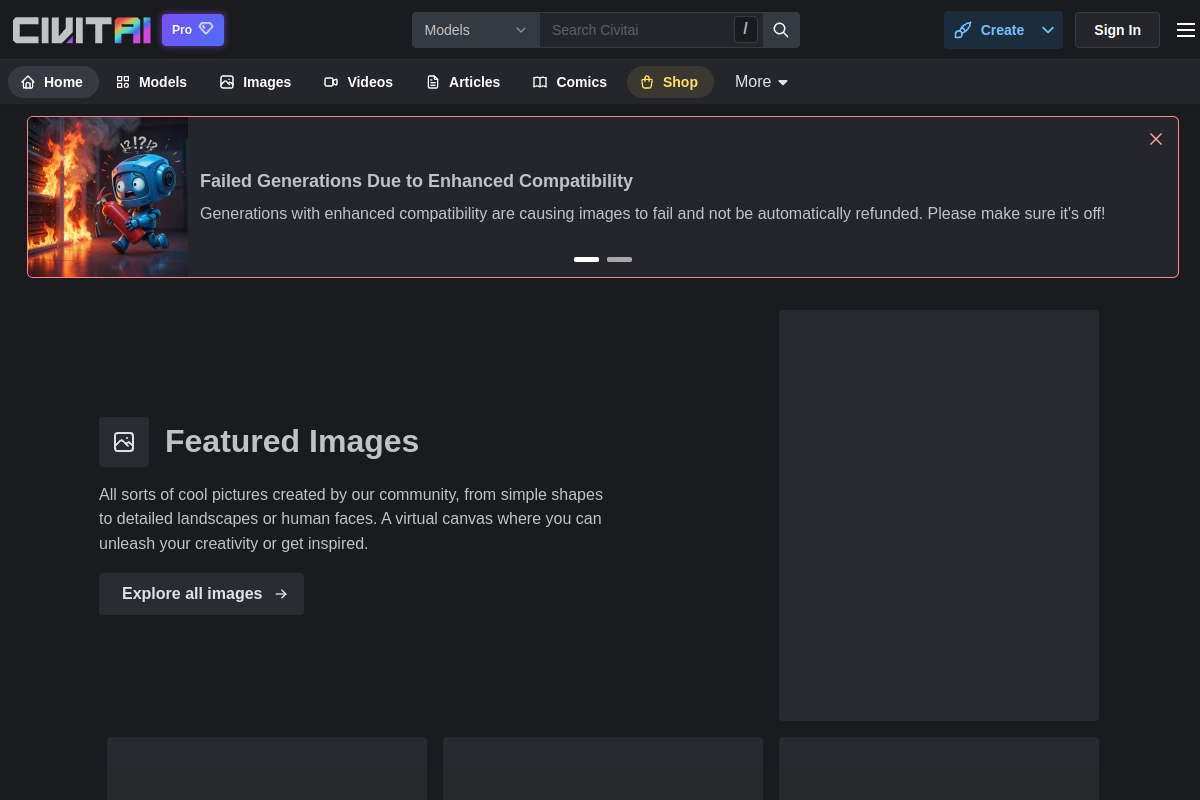1200x800 pixels.
Task: Open the Comics tab
Action: point(570,82)
